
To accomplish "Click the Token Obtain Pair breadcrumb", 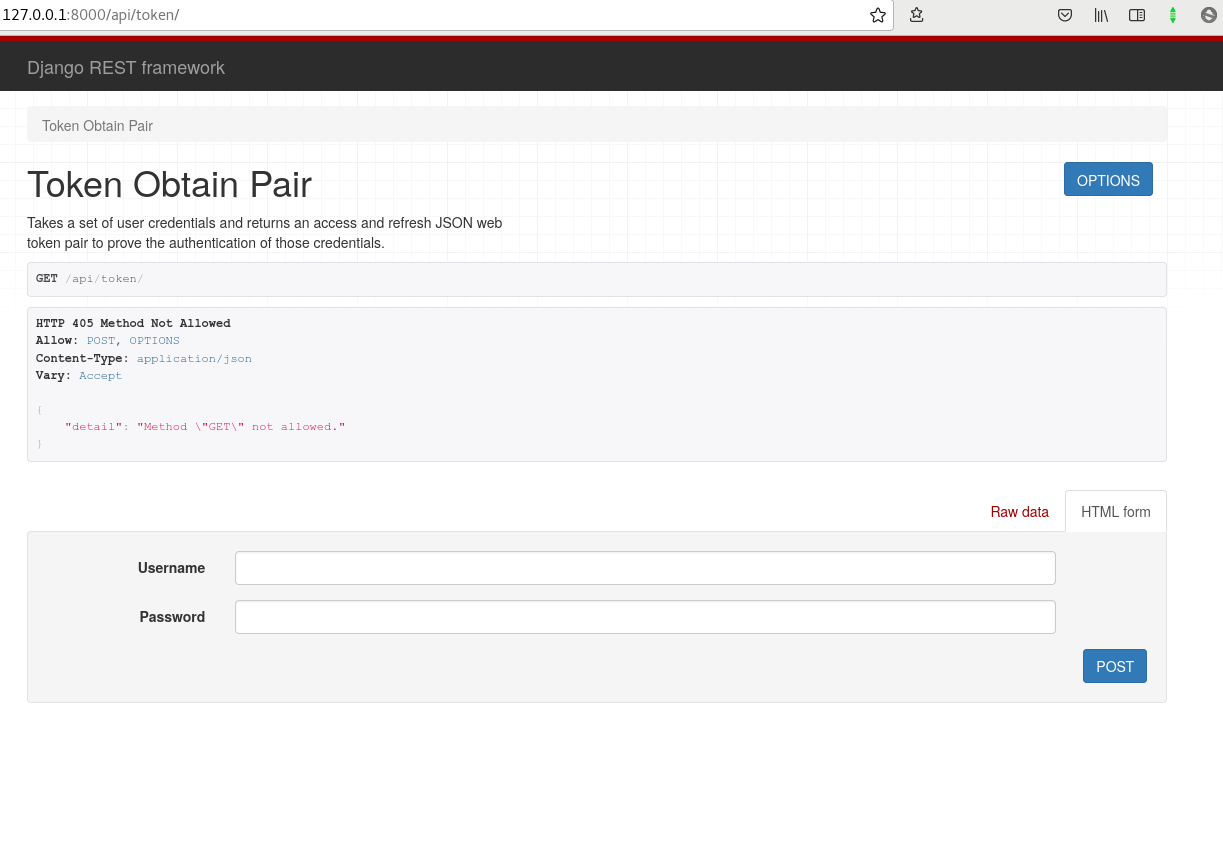I will point(97,126).
